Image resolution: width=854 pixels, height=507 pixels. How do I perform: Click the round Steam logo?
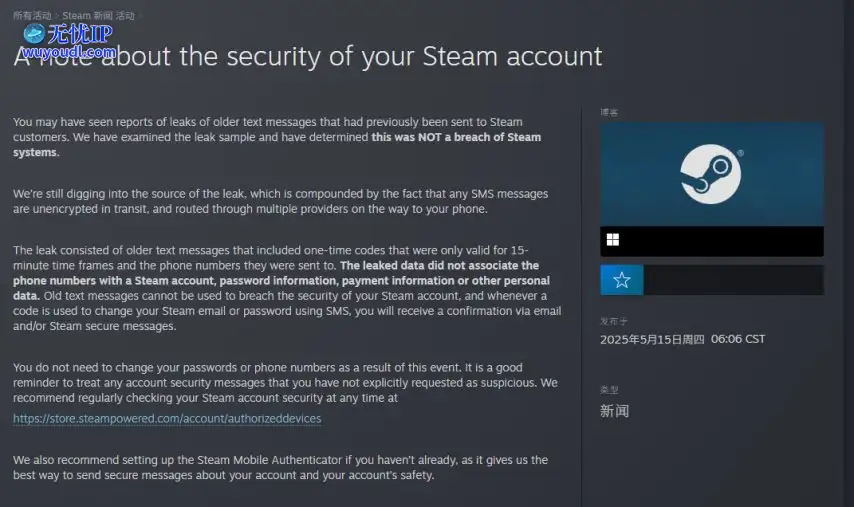point(710,174)
